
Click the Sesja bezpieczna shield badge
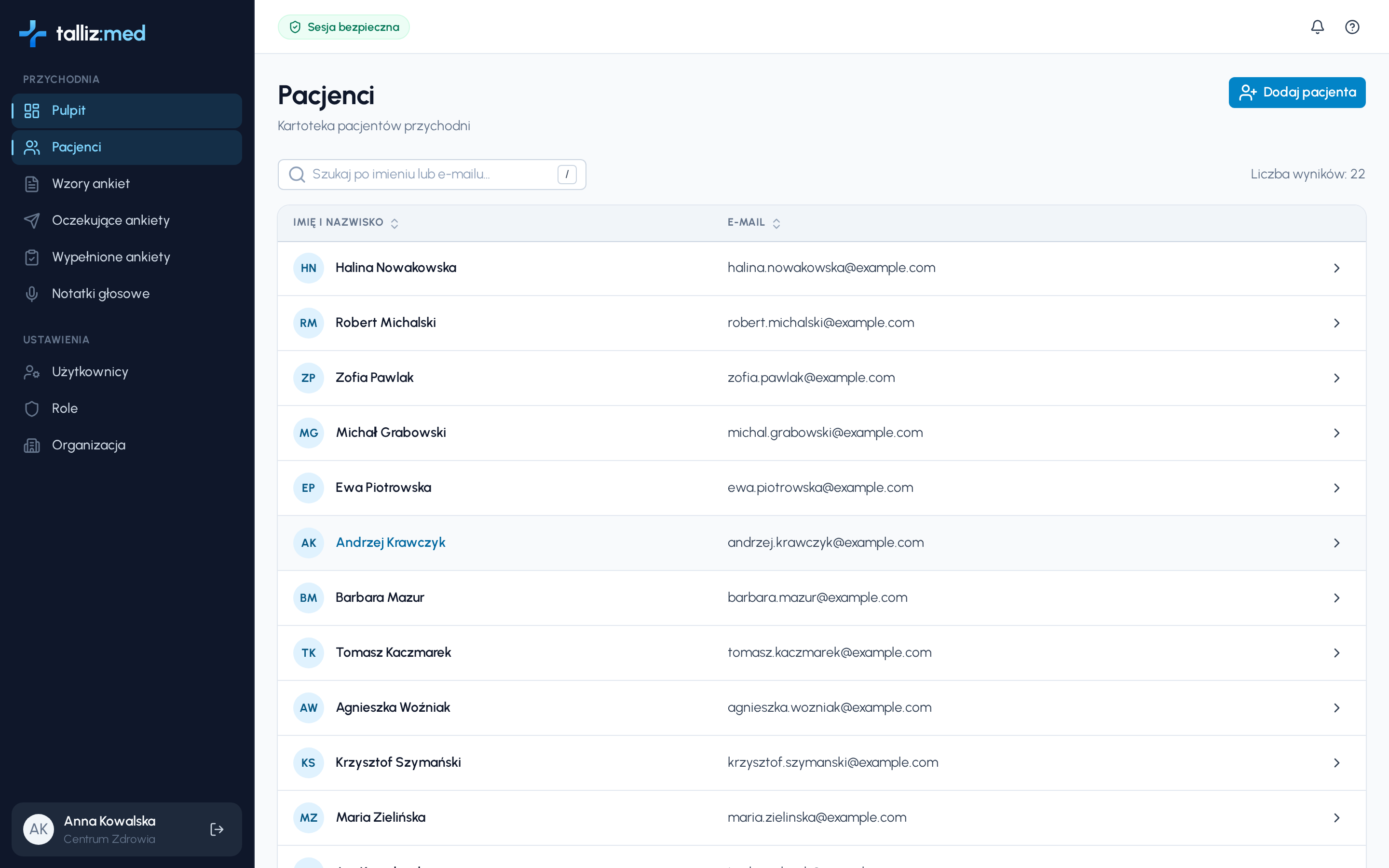(343, 27)
